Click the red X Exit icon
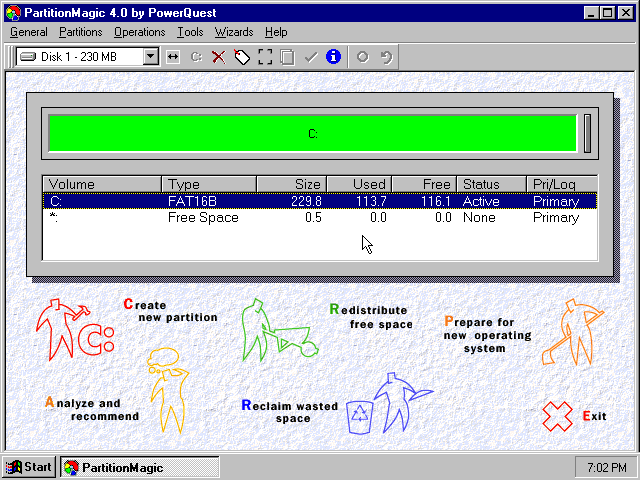The height and width of the screenshot is (480, 640). [x=557, y=416]
